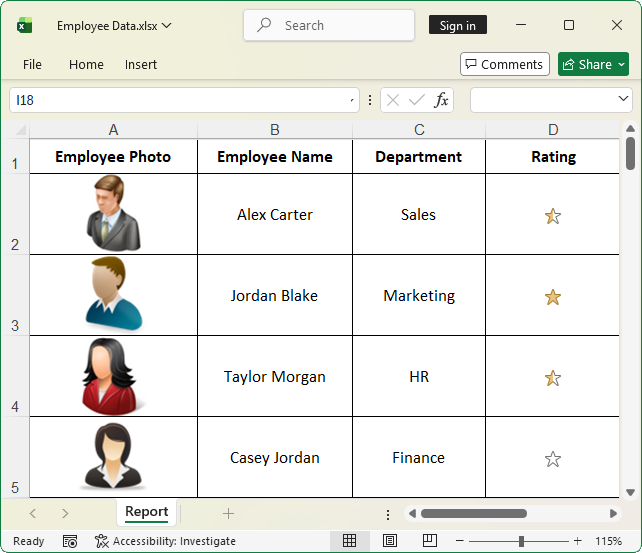Add a new sheet with plus icon
Screen dimensions: 642x553
[x=228, y=513]
